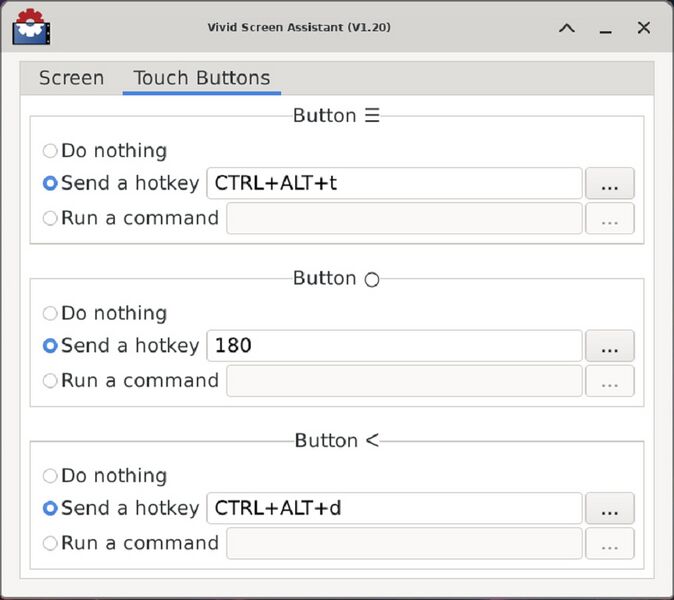Open hotkey picker next to CTRL+ALT+d

tap(609, 509)
